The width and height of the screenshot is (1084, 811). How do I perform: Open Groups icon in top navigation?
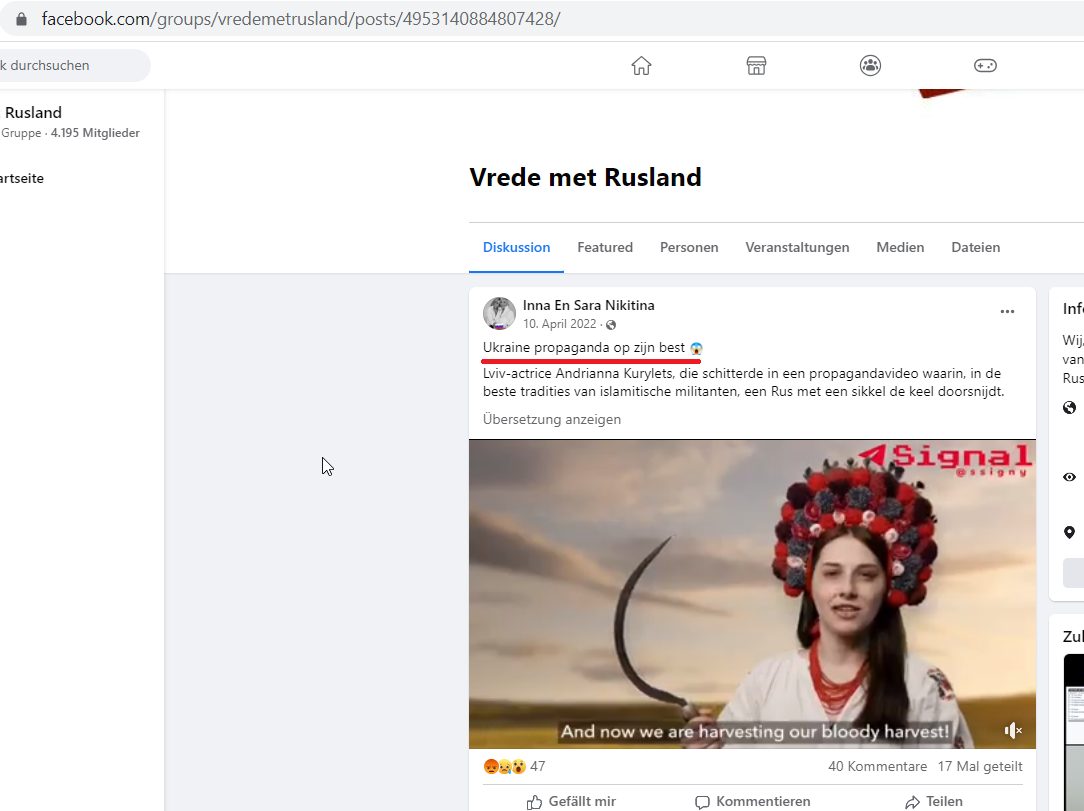coord(870,66)
